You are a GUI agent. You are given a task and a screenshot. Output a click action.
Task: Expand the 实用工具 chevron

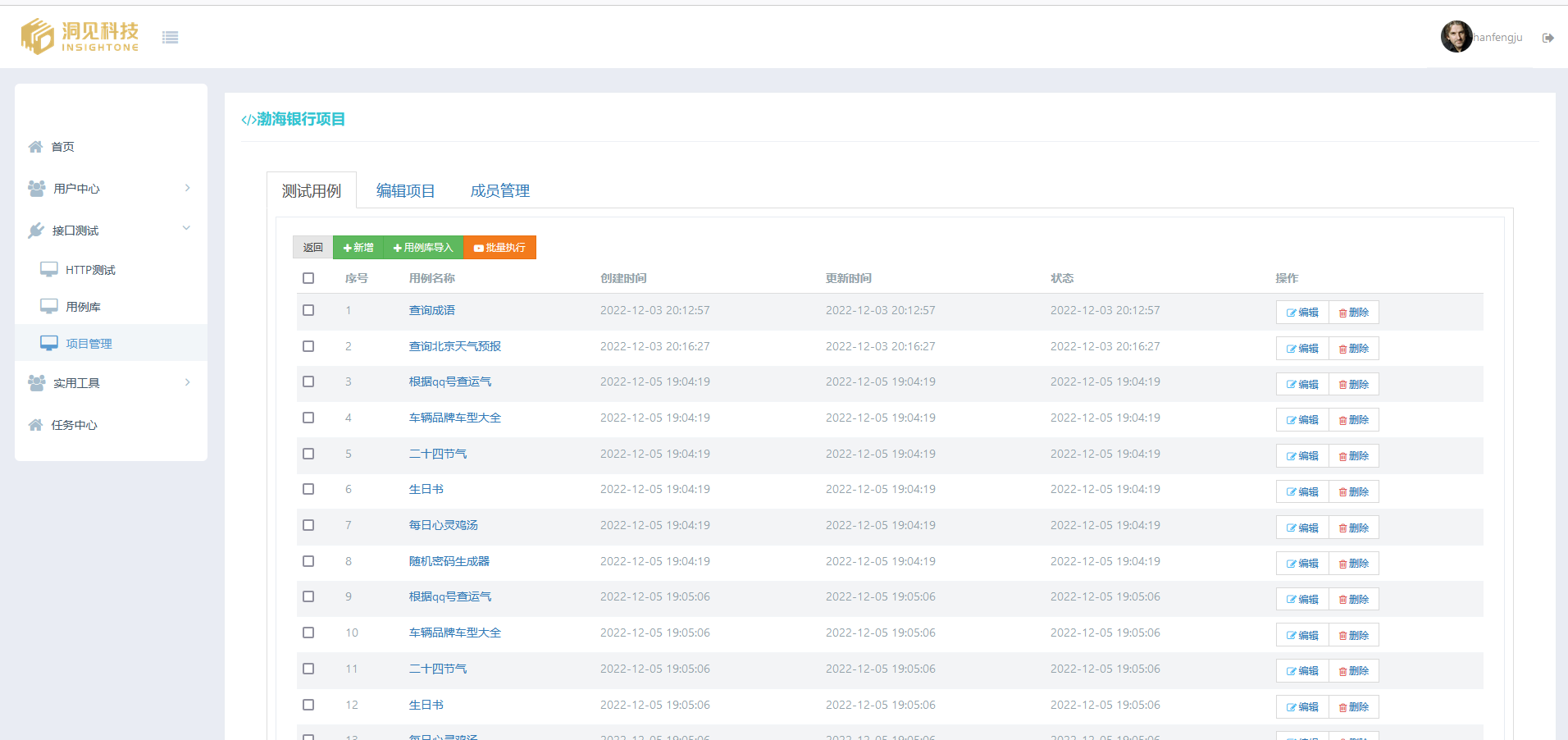187,382
